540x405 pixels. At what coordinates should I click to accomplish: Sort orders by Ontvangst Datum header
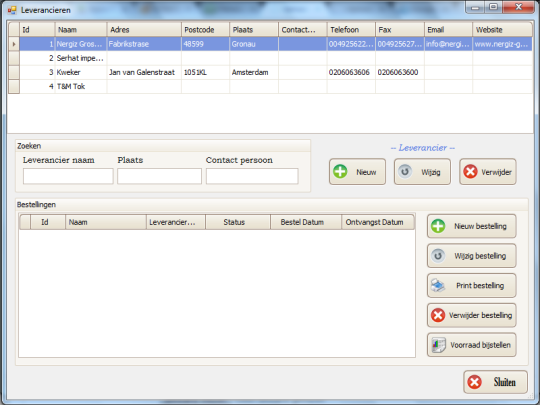[x=378, y=222]
